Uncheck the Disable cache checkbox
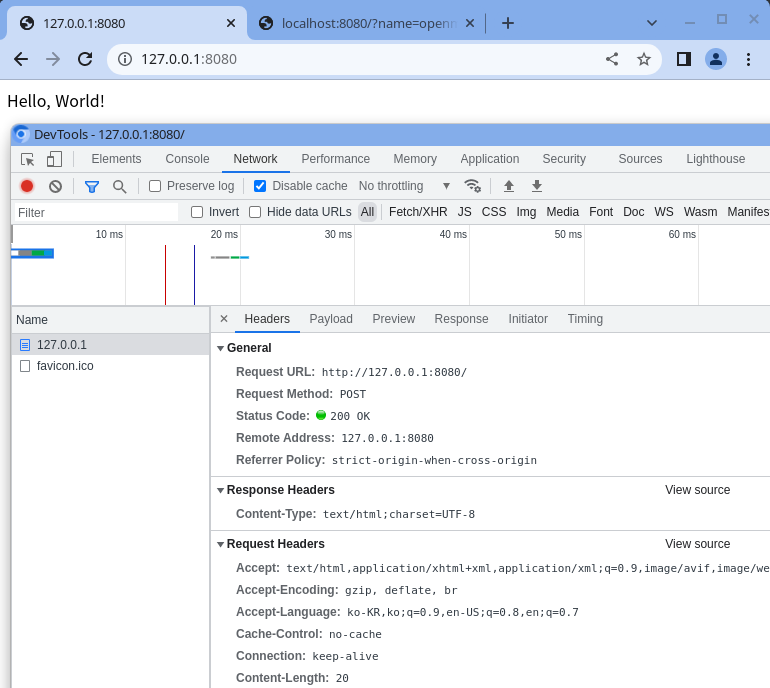This screenshot has height=688, width=770. pos(260,186)
